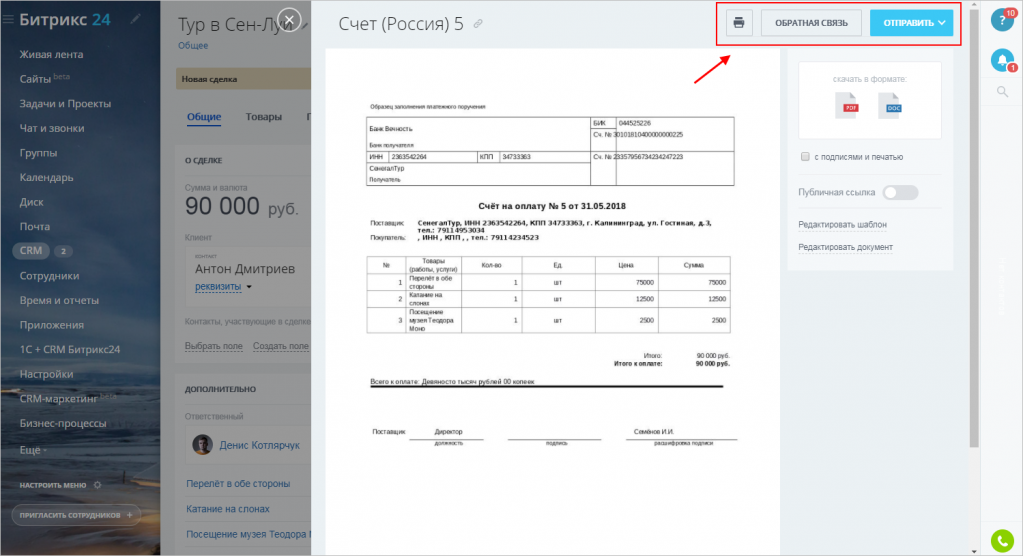1023x556 pixels.
Task: Switch to the Общие tab of the deal
Action: (x=204, y=117)
